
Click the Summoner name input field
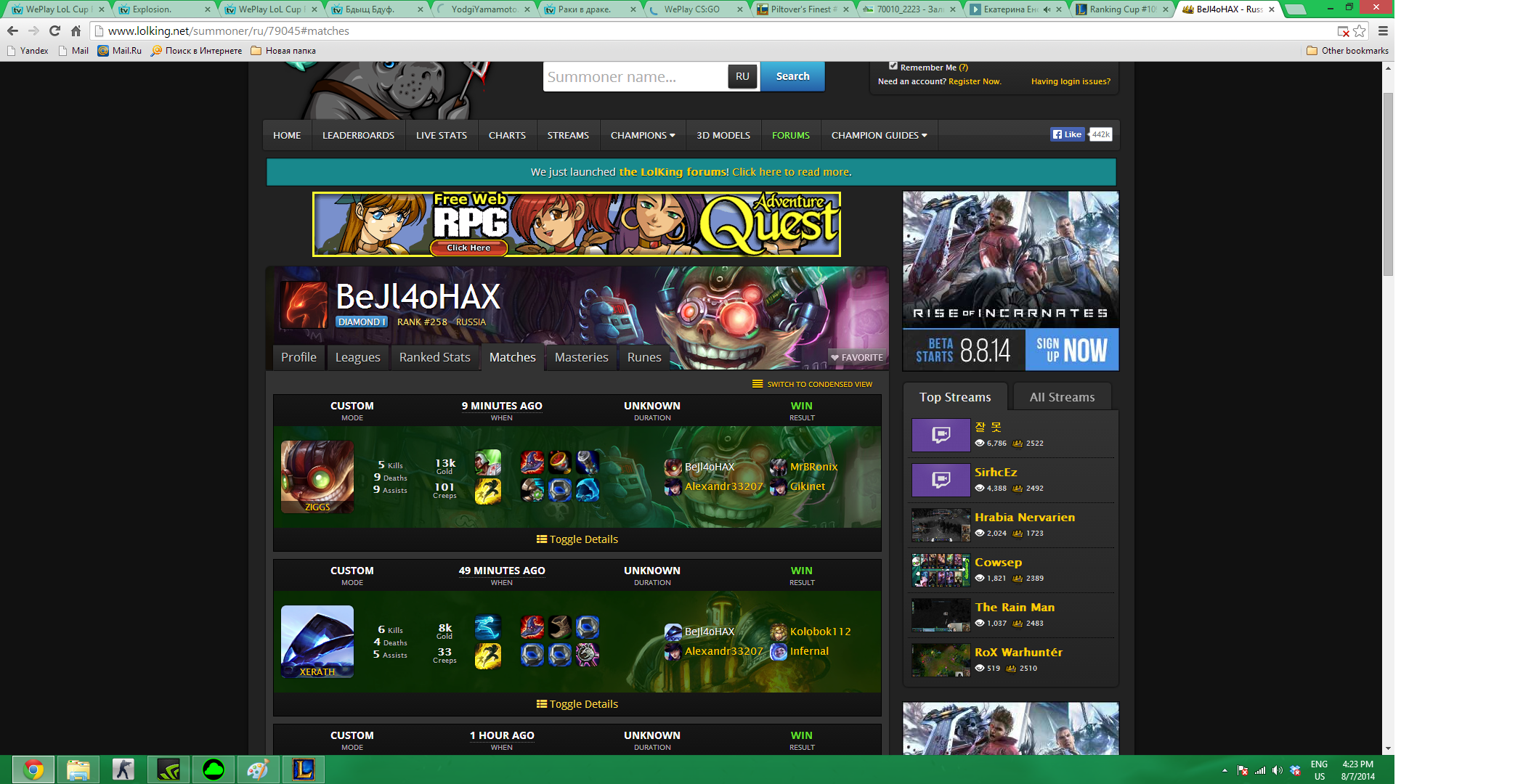tap(634, 77)
